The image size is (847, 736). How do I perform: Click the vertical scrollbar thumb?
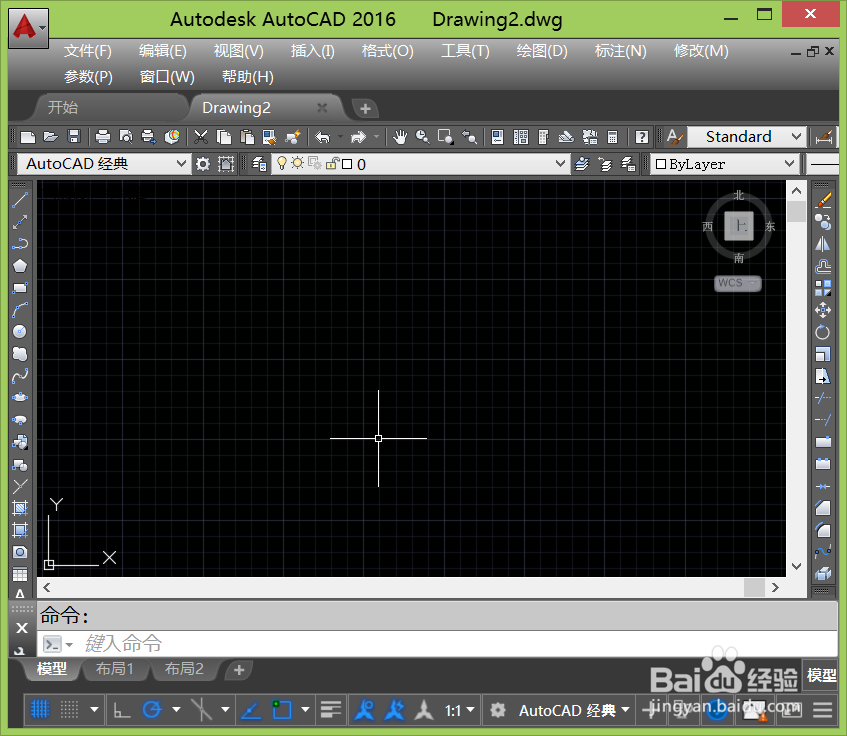click(x=796, y=211)
